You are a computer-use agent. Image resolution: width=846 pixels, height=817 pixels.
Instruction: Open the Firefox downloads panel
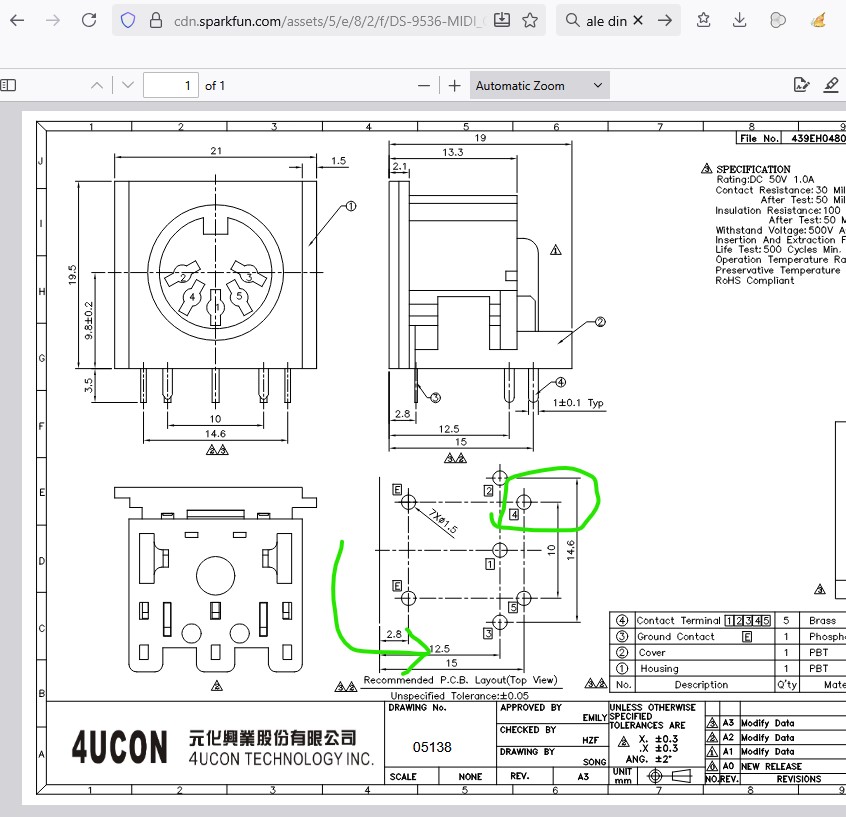[739, 20]
